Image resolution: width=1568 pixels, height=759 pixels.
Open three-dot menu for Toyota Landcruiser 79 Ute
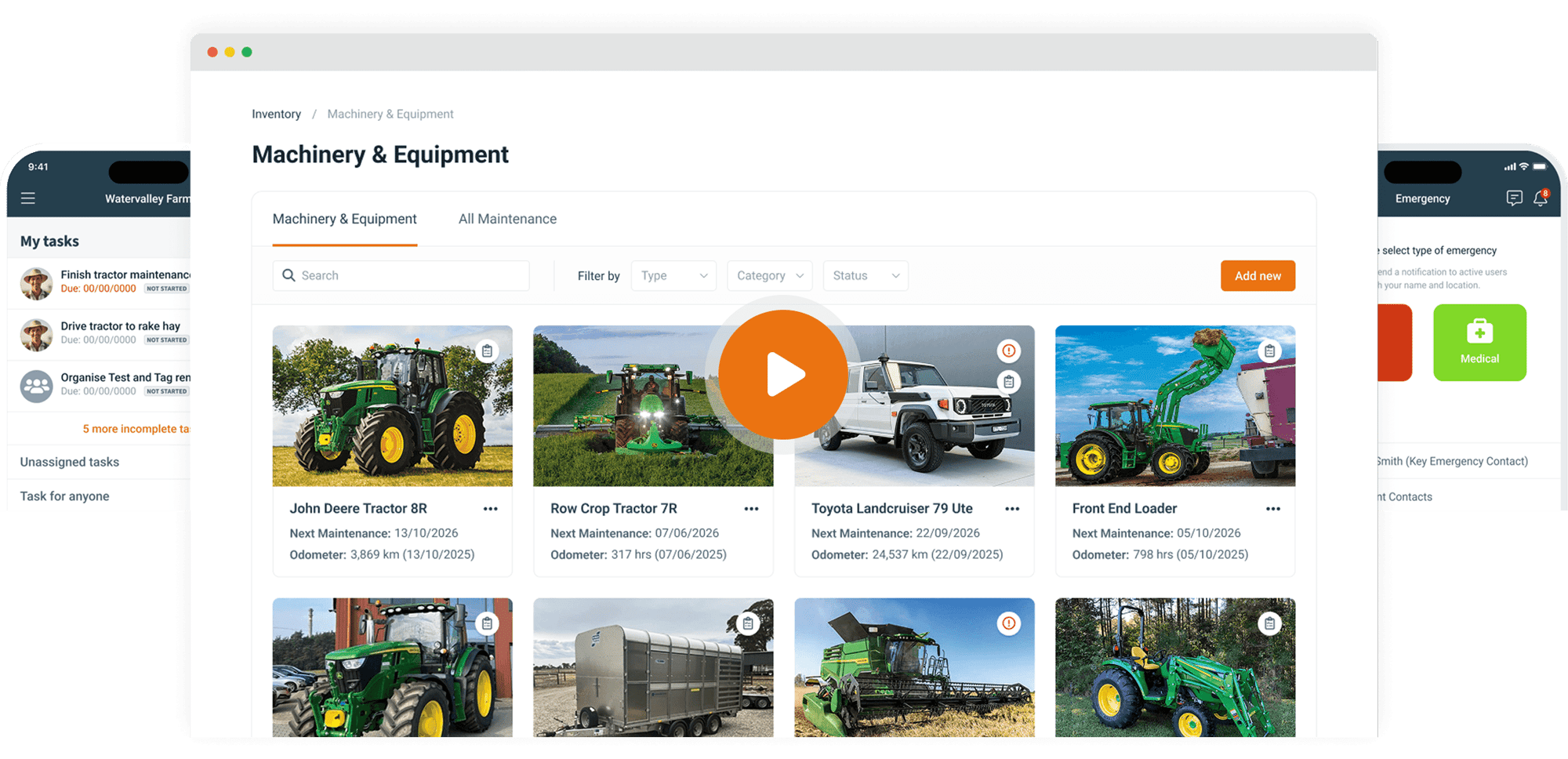(1012, 509)
